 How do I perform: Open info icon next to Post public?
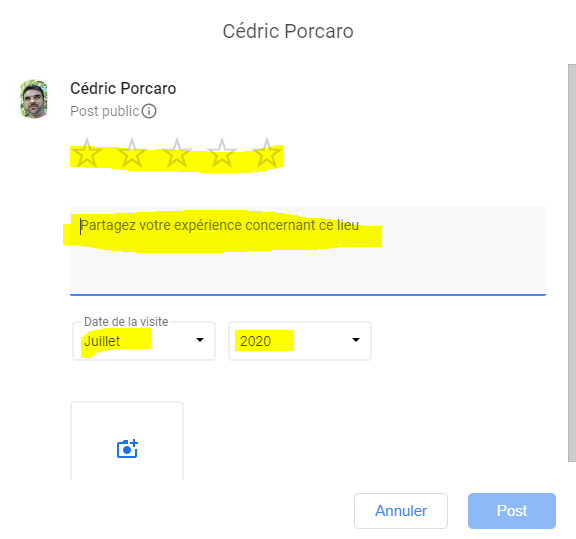149,111
